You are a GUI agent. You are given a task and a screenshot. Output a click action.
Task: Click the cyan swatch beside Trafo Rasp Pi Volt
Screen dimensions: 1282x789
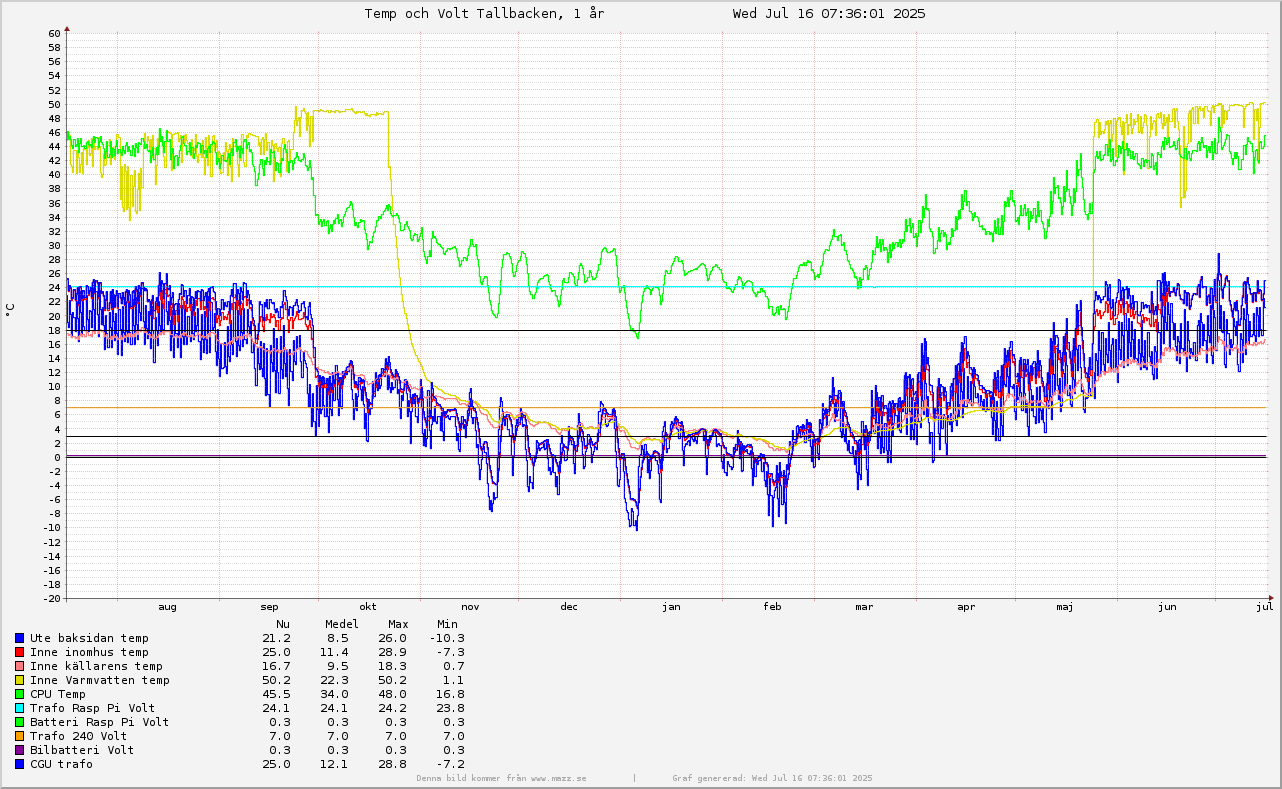19,708
